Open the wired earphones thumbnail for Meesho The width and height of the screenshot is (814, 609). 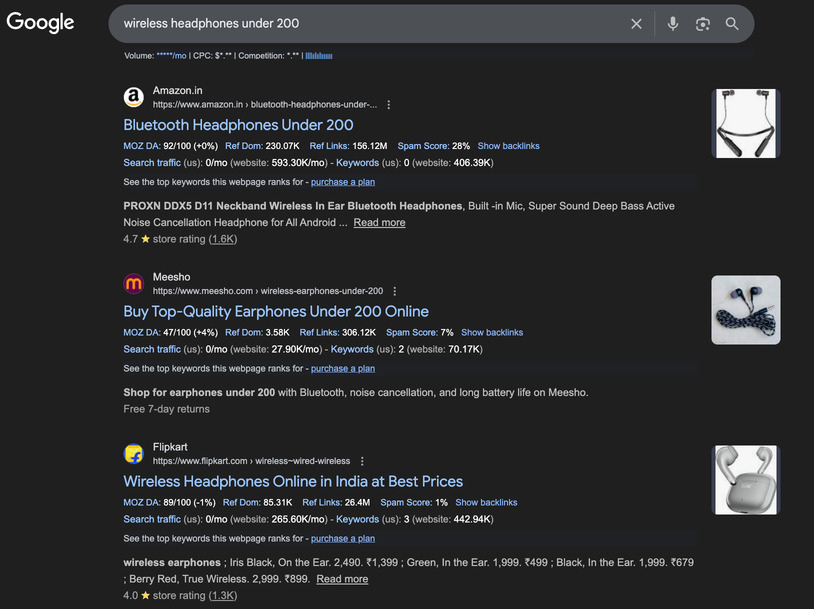click(x=745, y=310)
